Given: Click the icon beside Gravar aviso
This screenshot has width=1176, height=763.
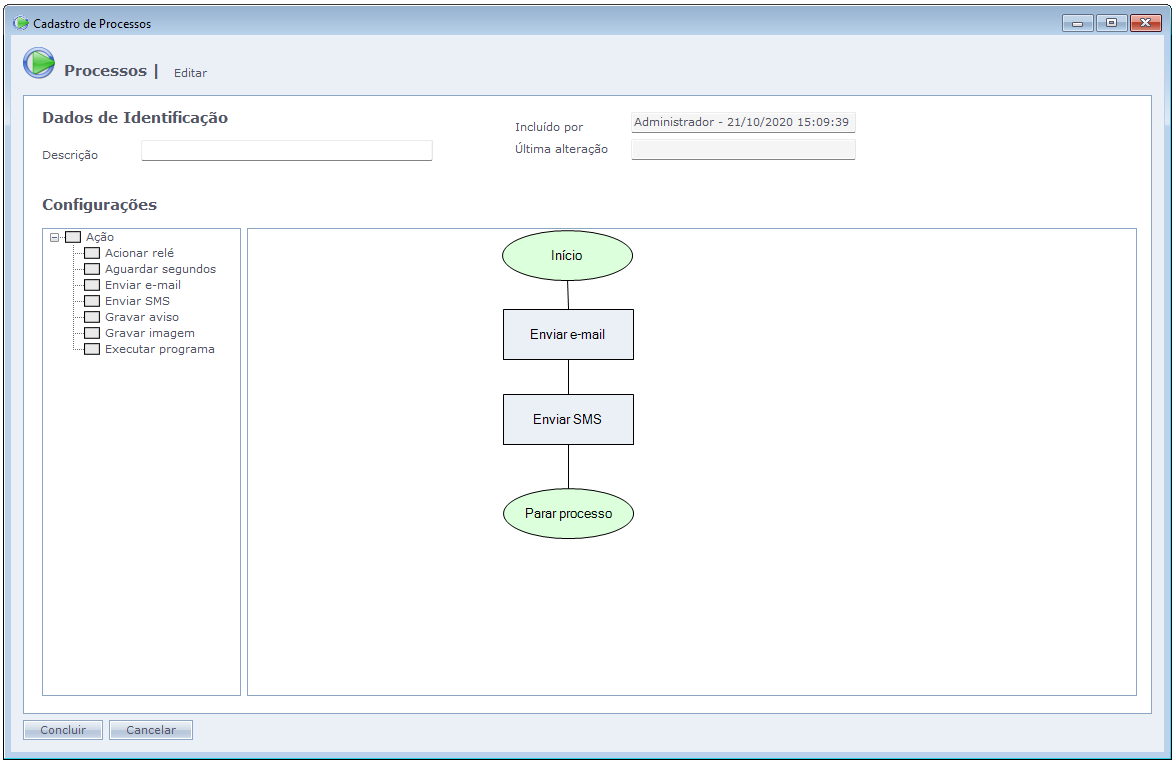Looking at the screenshot, I should pos(92,317).
